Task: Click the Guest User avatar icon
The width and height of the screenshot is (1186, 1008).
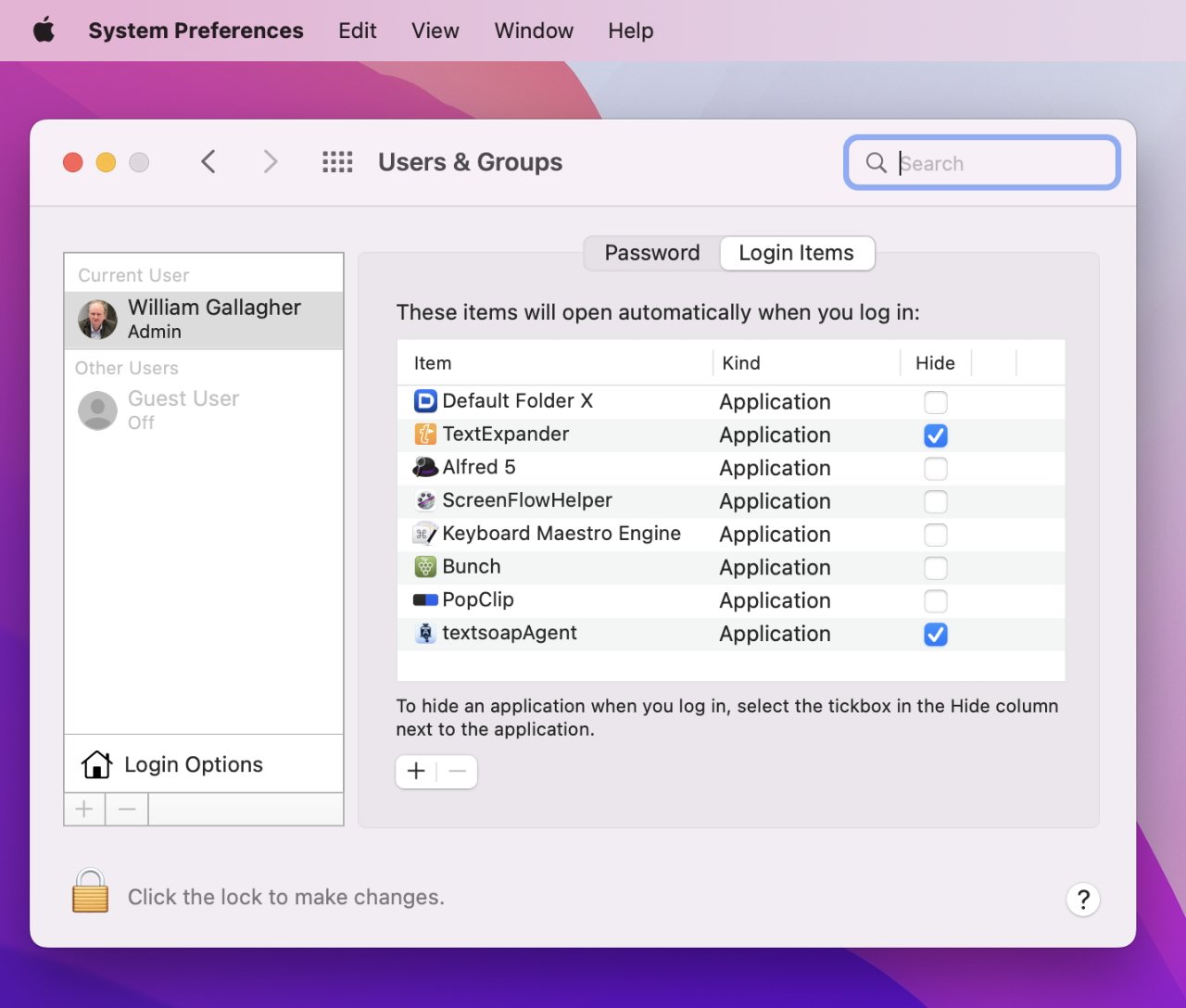Action: point(97,410)
